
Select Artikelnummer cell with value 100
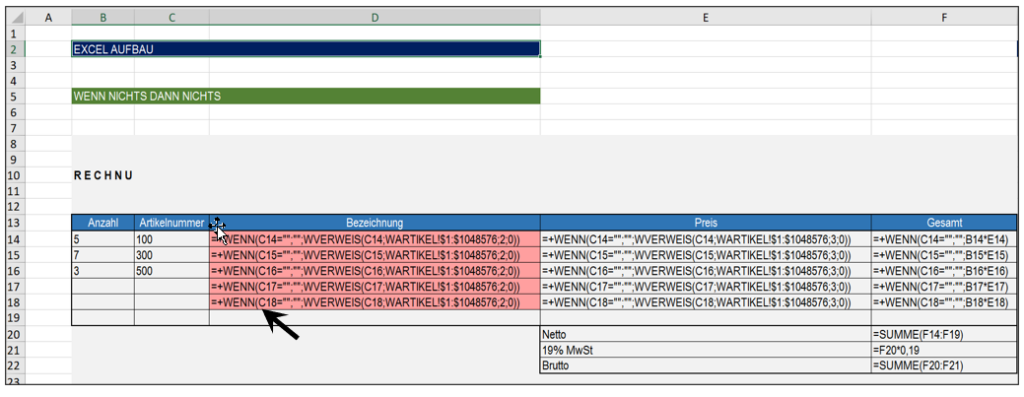(172, 239)
